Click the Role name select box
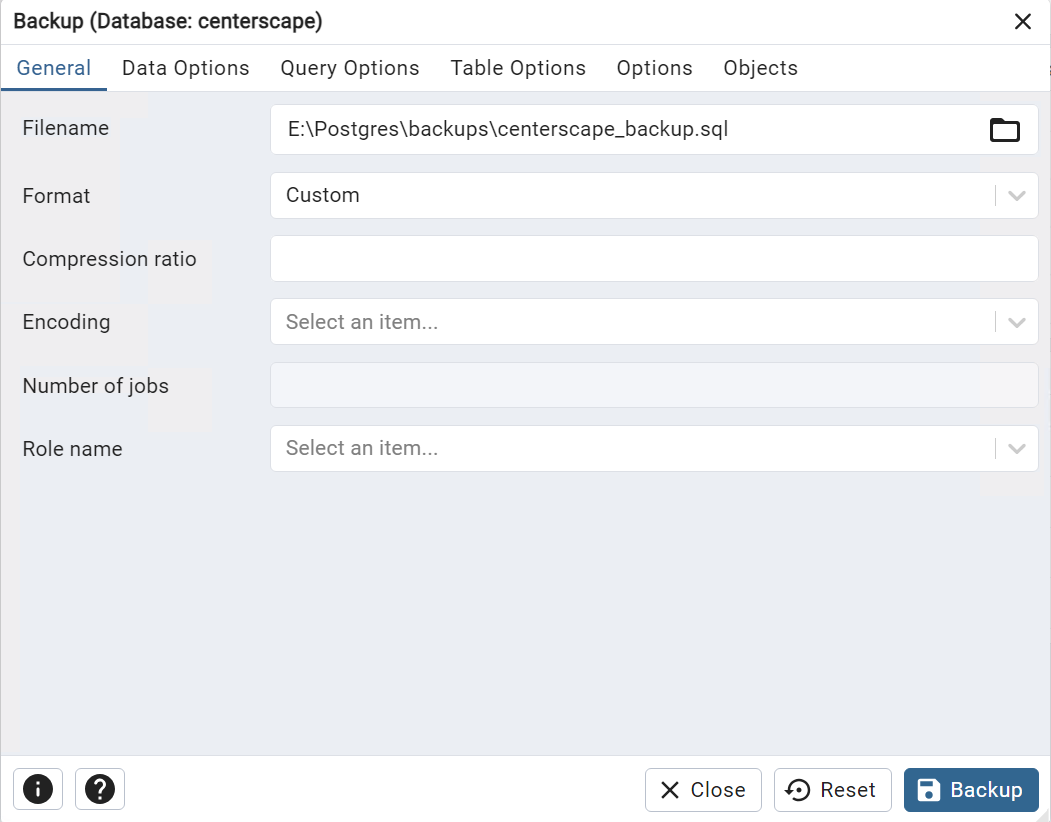 coord(630,449)
